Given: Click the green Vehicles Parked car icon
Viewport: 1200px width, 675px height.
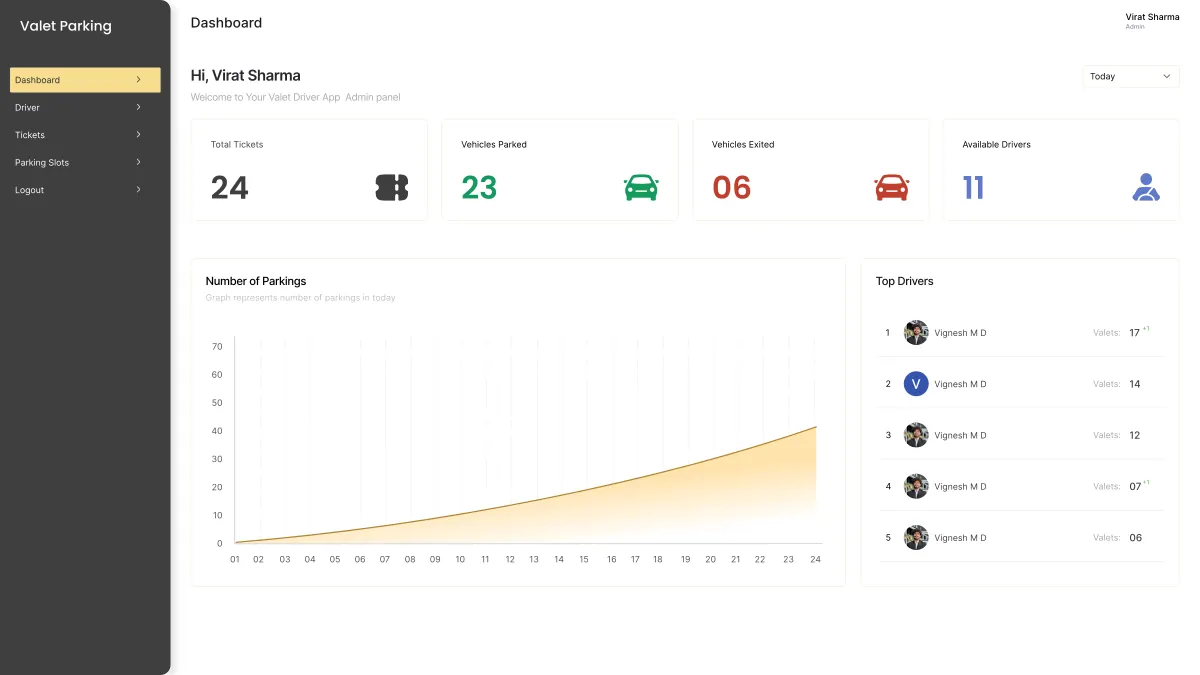Looking at the screenshot, I should click(641, 187).
